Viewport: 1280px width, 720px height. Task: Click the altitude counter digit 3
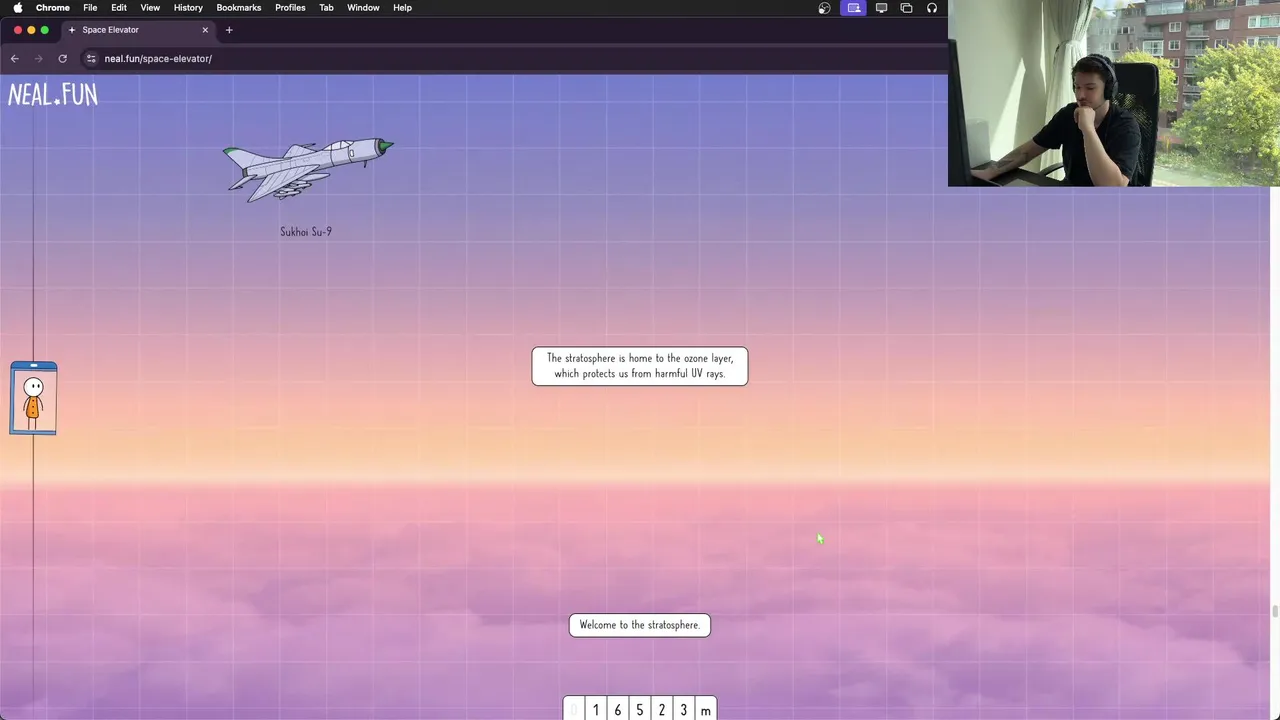(x=684, y=710)
